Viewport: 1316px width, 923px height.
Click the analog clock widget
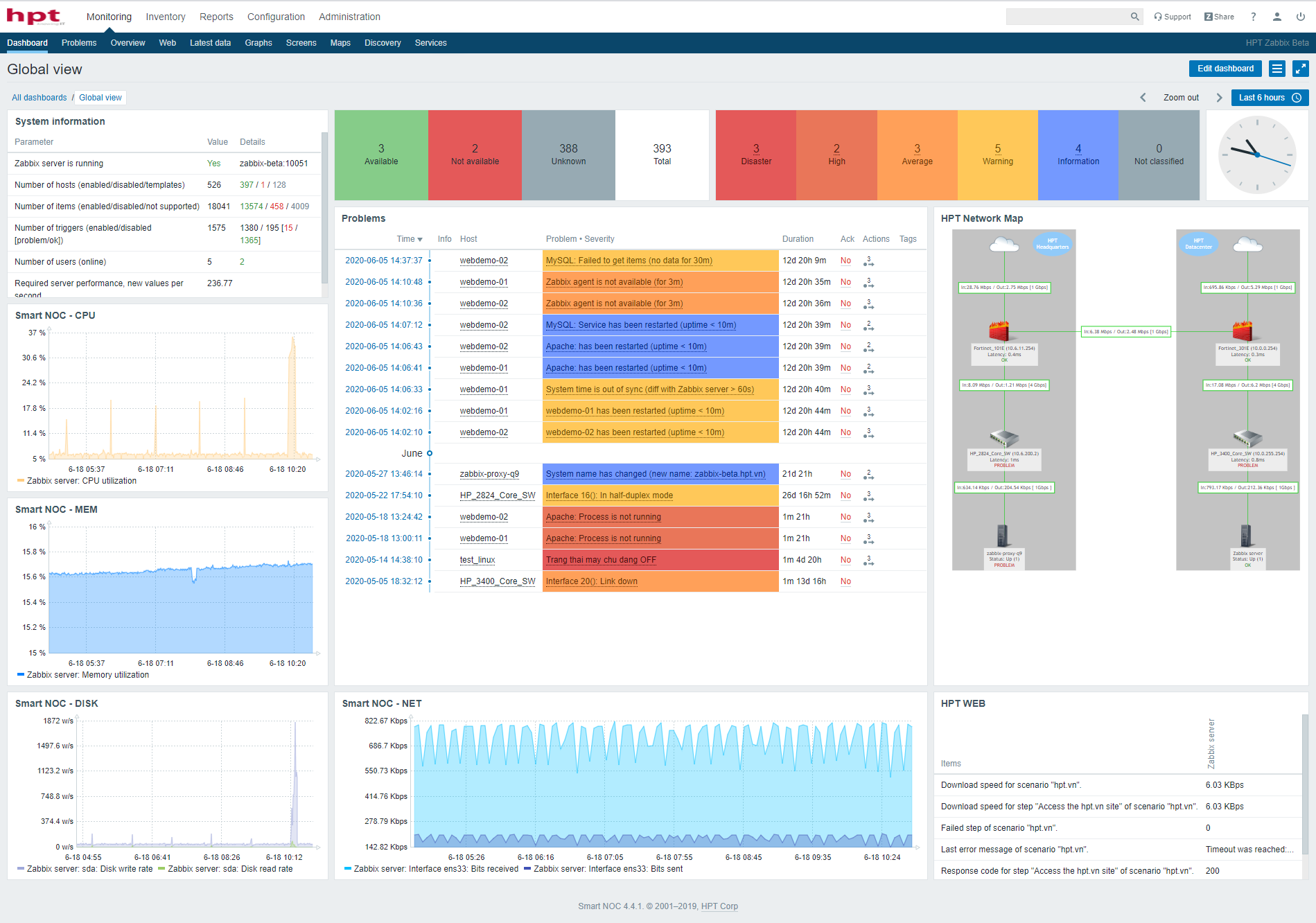point(1257,155)
